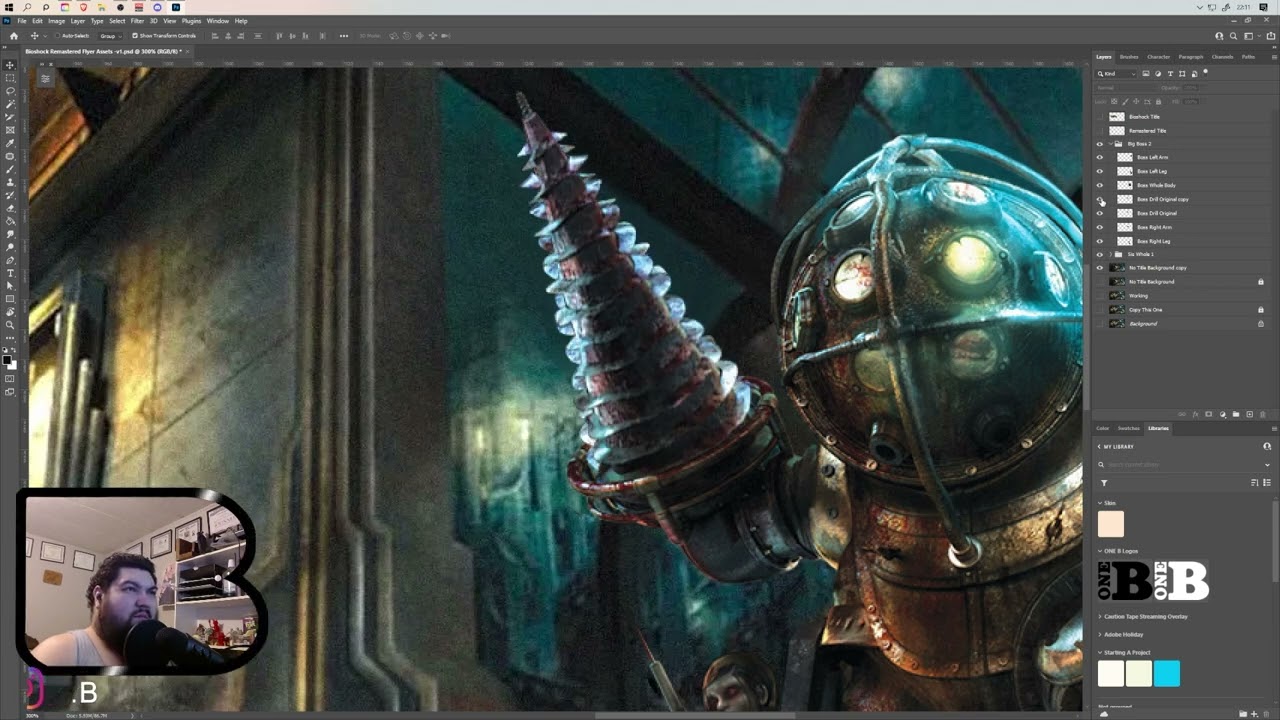Add a layer mask icon
The image size is (1280, 720).
[1208, 414]
